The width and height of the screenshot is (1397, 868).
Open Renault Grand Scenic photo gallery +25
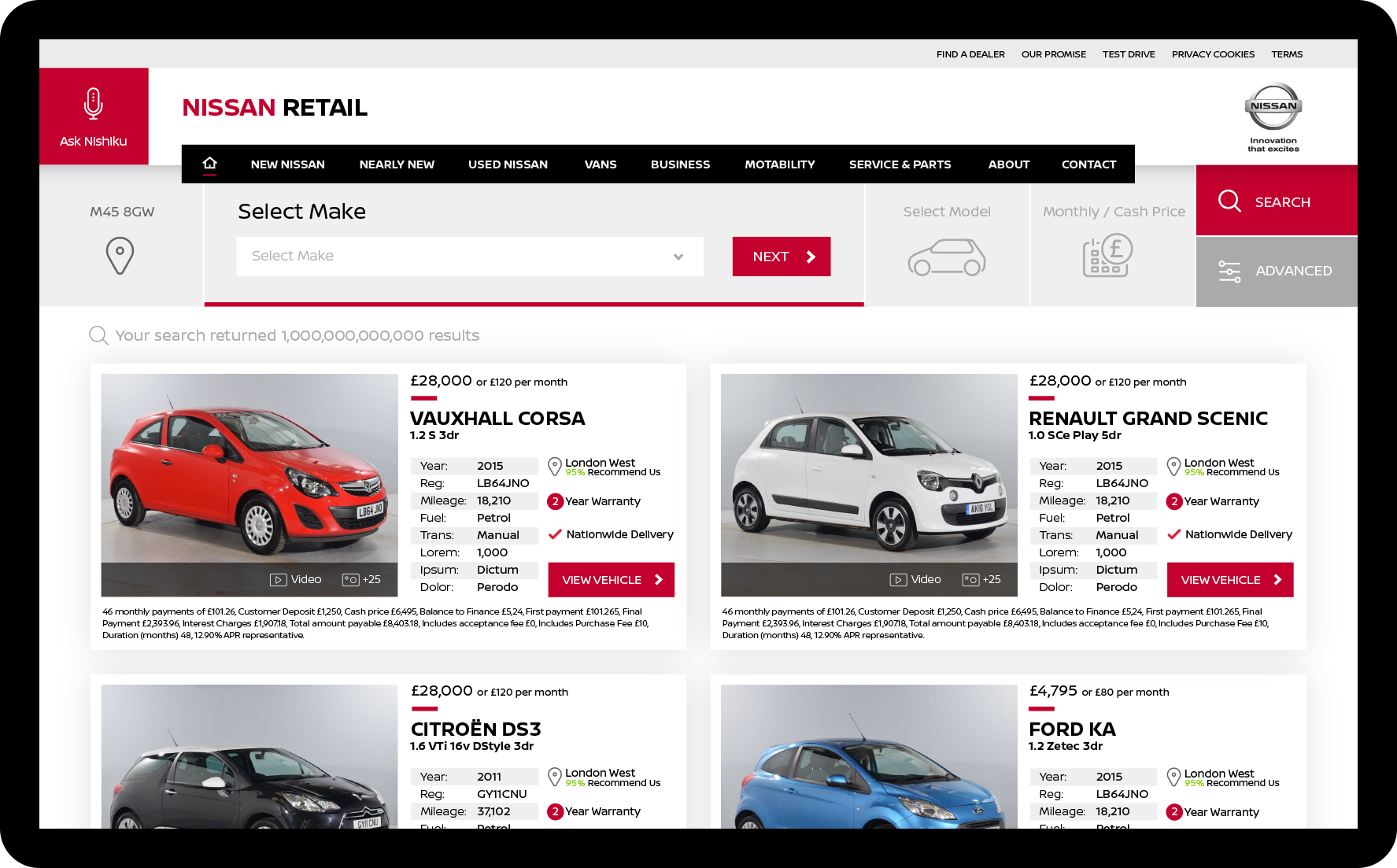tap(981, 580)
